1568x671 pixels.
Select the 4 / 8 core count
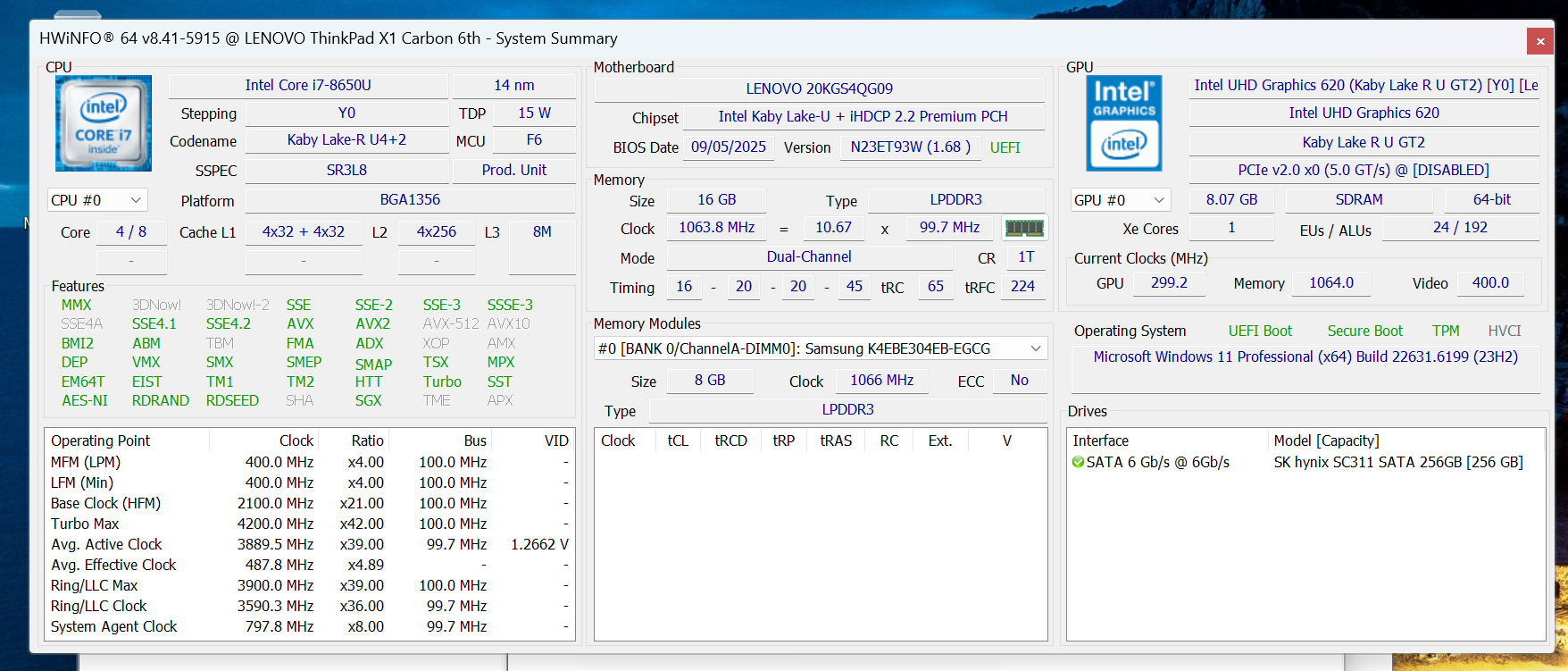click(x=131, y=232)
